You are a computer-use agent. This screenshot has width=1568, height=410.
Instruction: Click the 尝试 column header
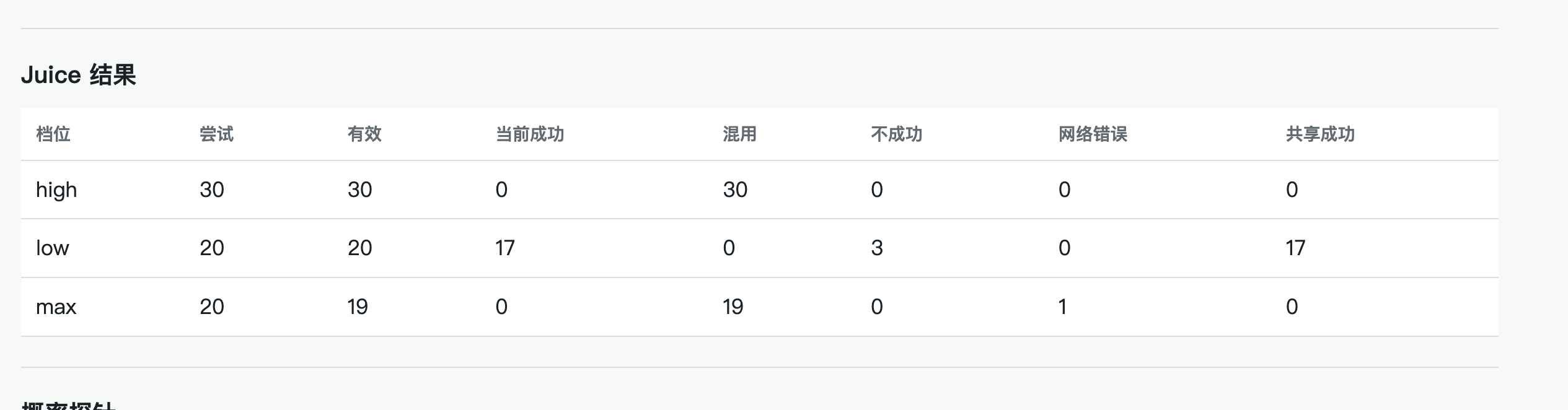pyautogui.click(x=216, y=134)
